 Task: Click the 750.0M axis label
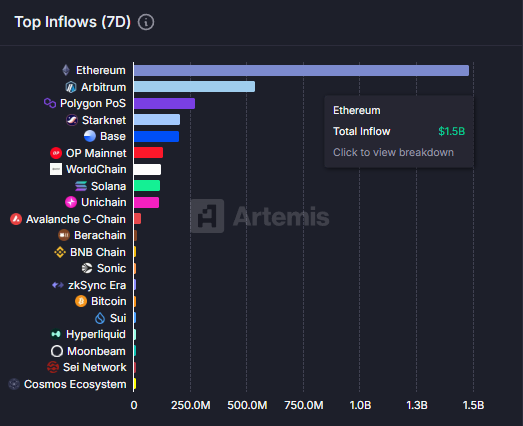304,405
